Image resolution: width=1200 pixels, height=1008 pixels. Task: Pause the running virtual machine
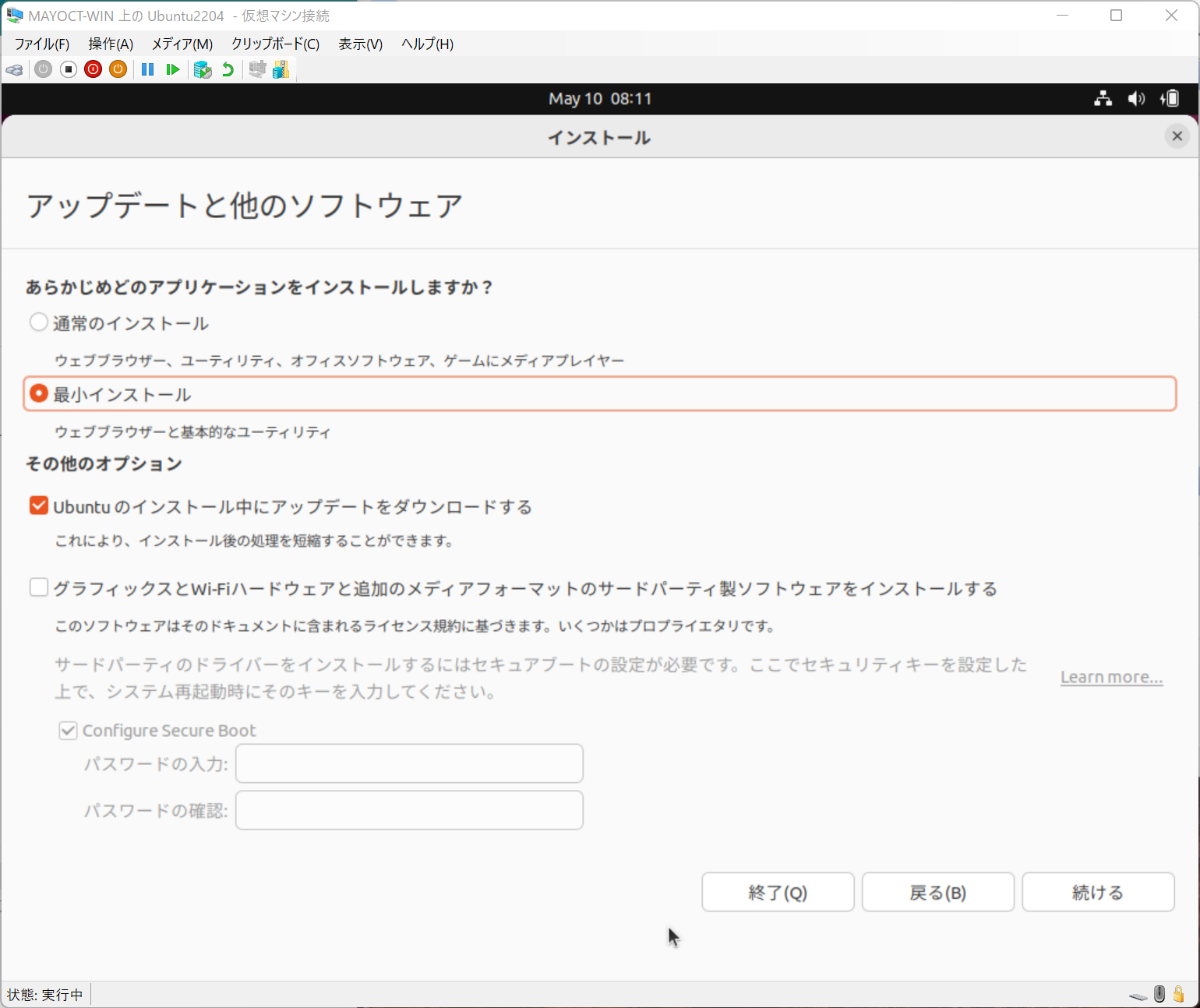pos(147,69)
